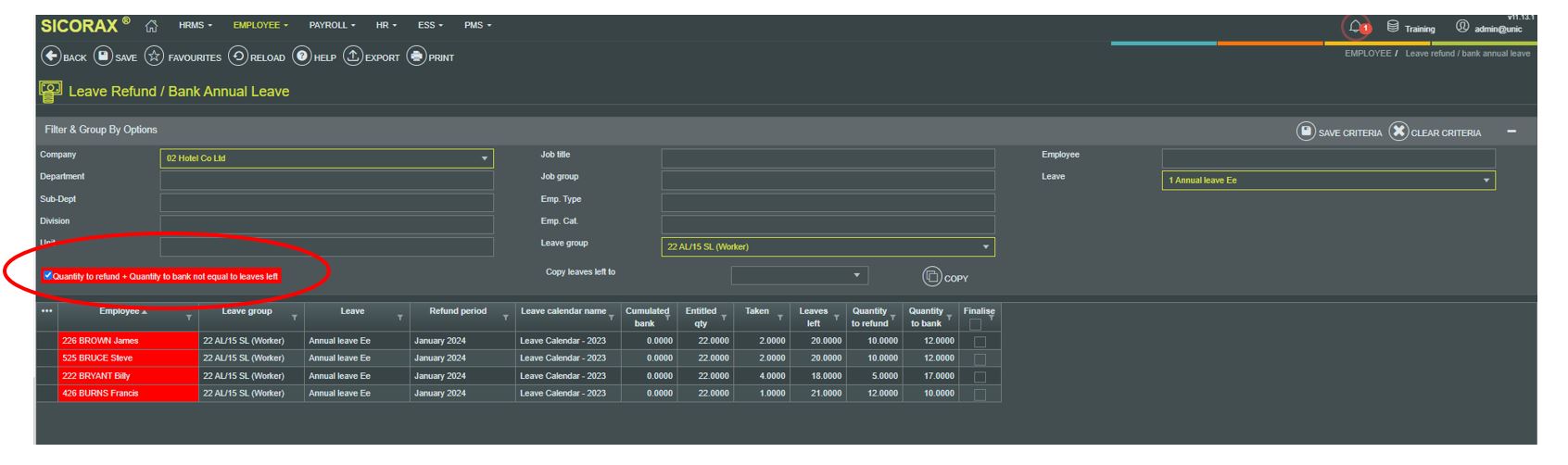This screenshot has height=465, width=1568.
Task: Open the HR menu
Action: point(386,25)
